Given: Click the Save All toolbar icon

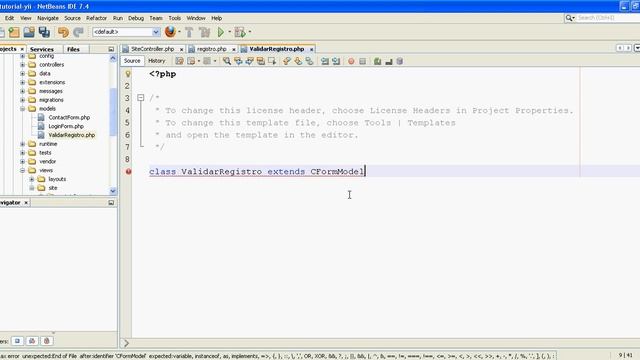Looking at the screenshot, I should [44, 32].
